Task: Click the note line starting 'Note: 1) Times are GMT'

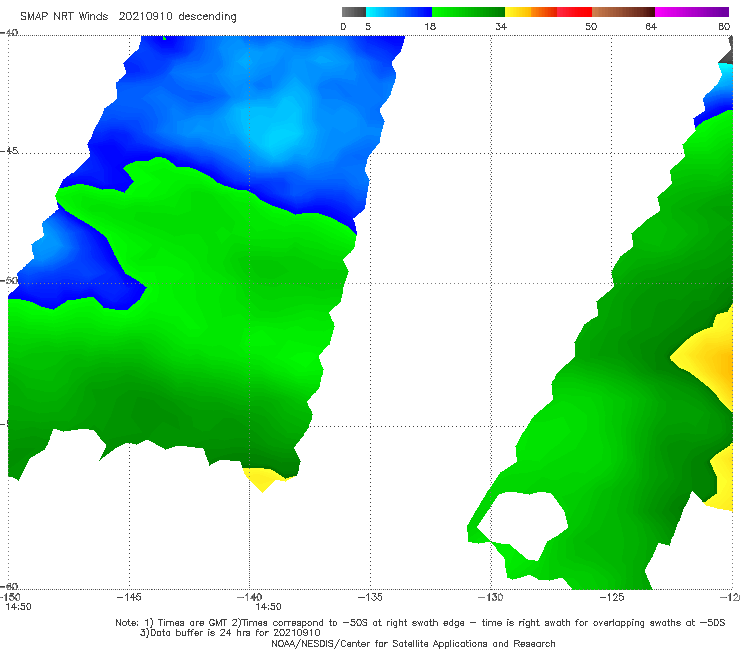Action: [x=420, y=623]
